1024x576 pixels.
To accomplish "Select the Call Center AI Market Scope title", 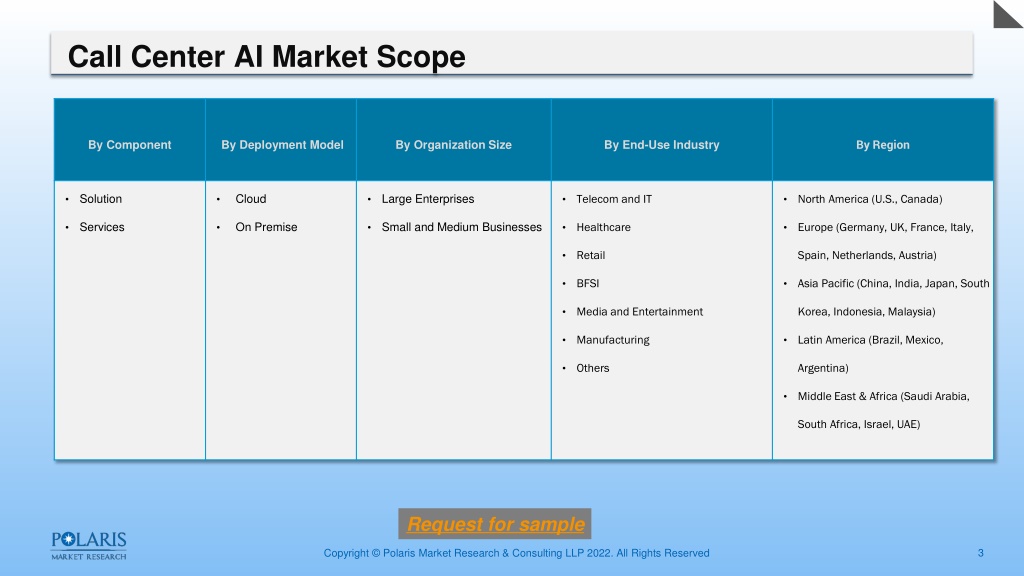I will (x=266, y=56).
